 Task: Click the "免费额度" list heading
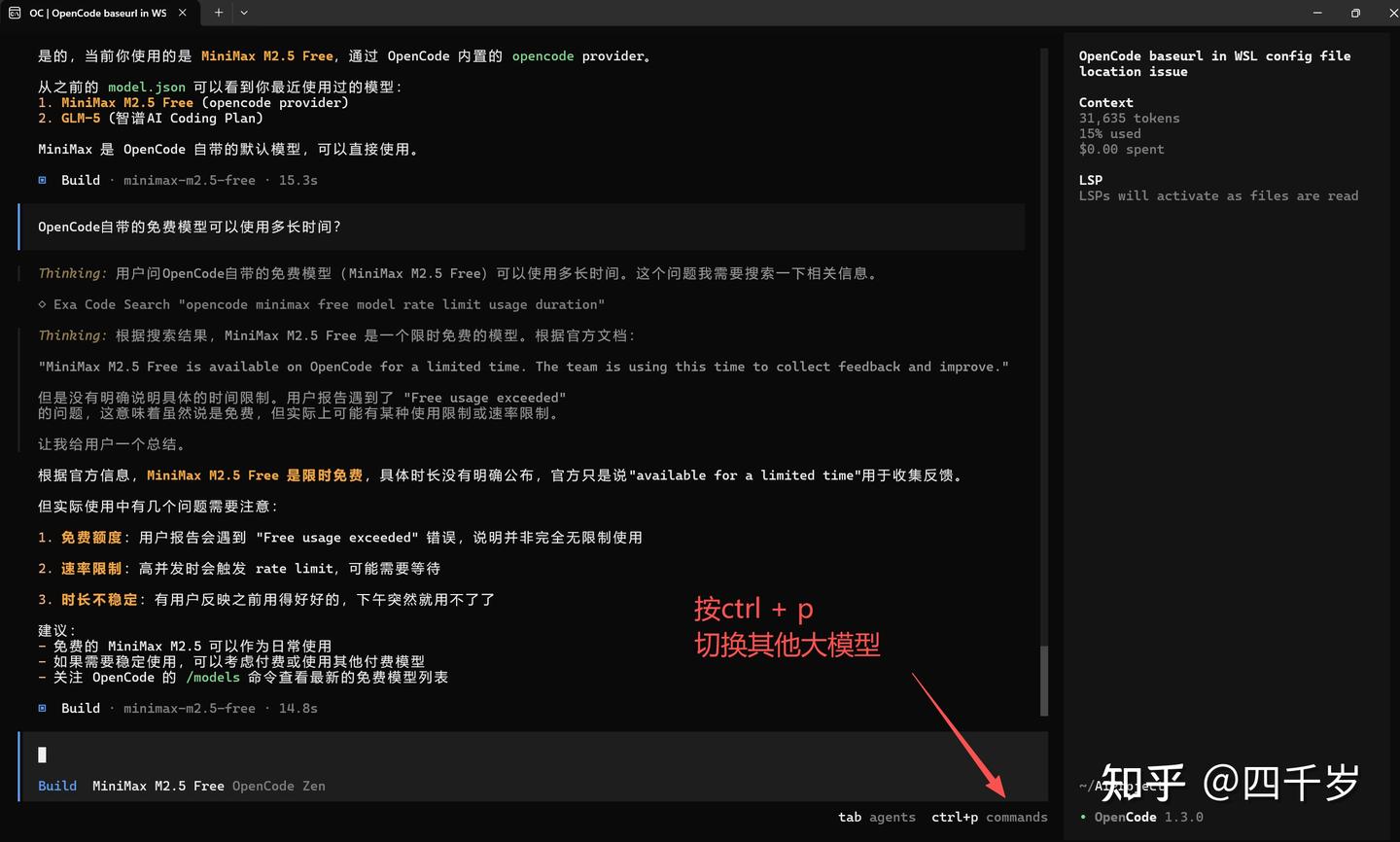tap(92, 538)
